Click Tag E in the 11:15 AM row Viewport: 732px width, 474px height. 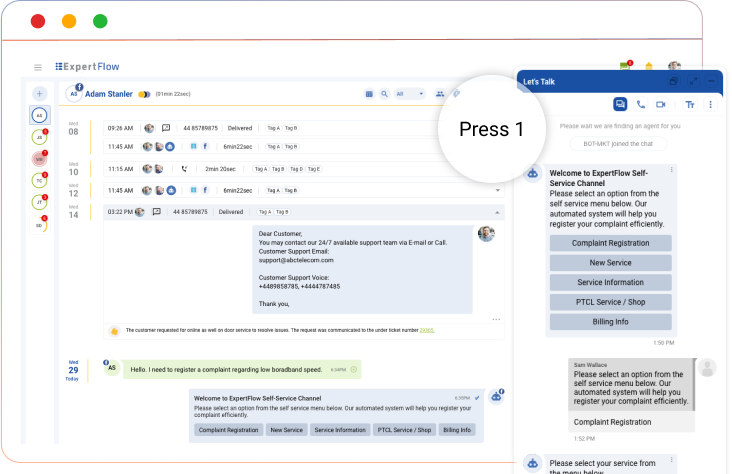point(314,169)
